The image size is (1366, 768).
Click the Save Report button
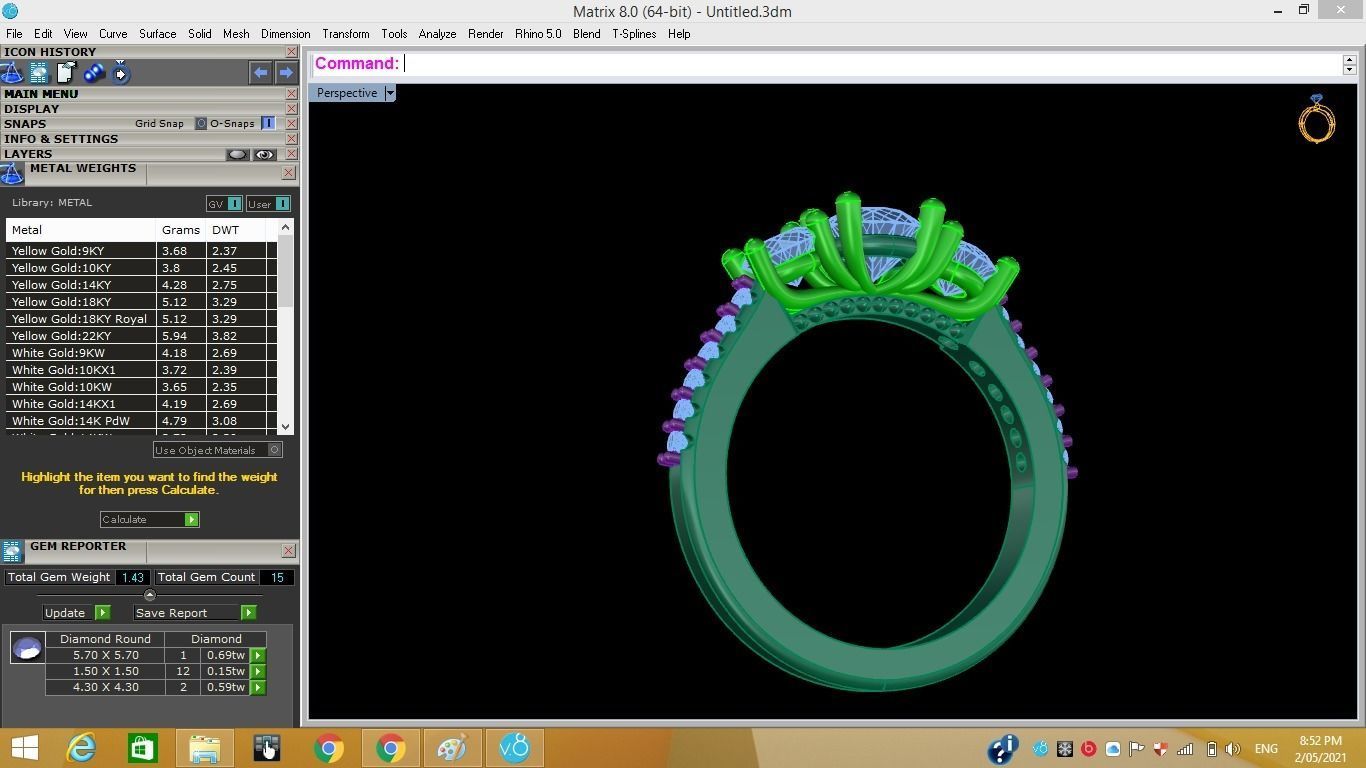(x=195, y=613)
